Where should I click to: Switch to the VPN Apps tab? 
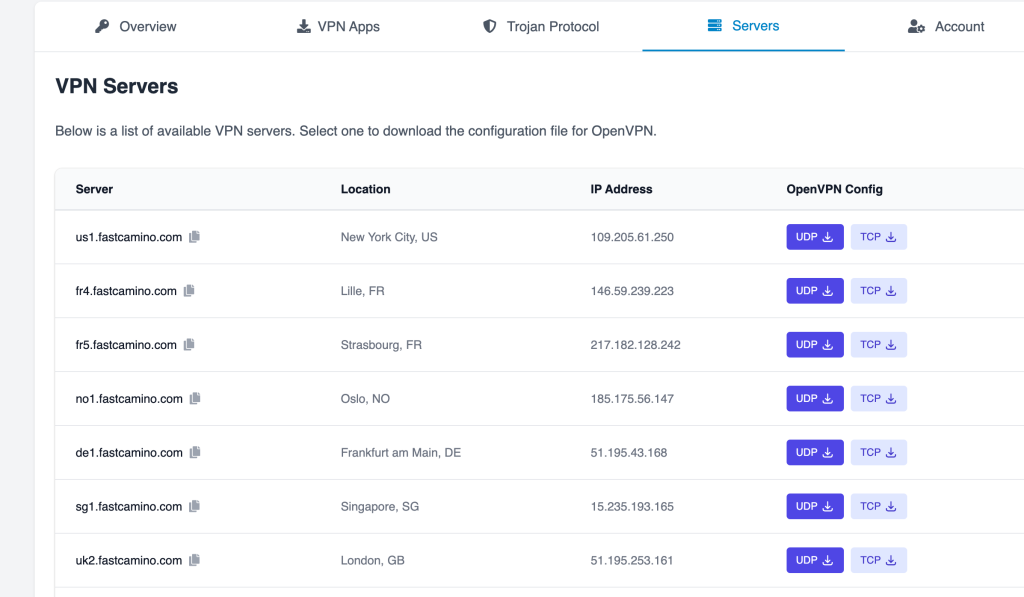point(338,27)
